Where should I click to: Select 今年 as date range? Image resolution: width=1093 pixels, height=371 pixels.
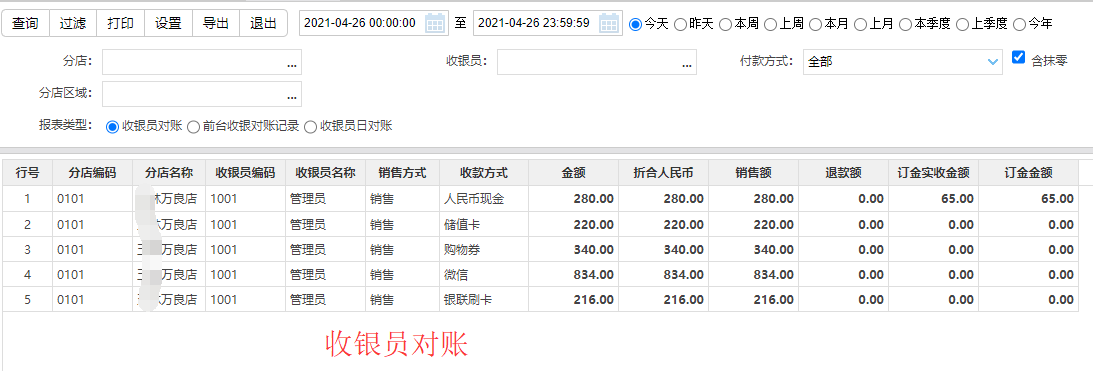(x=1019, y=24)
